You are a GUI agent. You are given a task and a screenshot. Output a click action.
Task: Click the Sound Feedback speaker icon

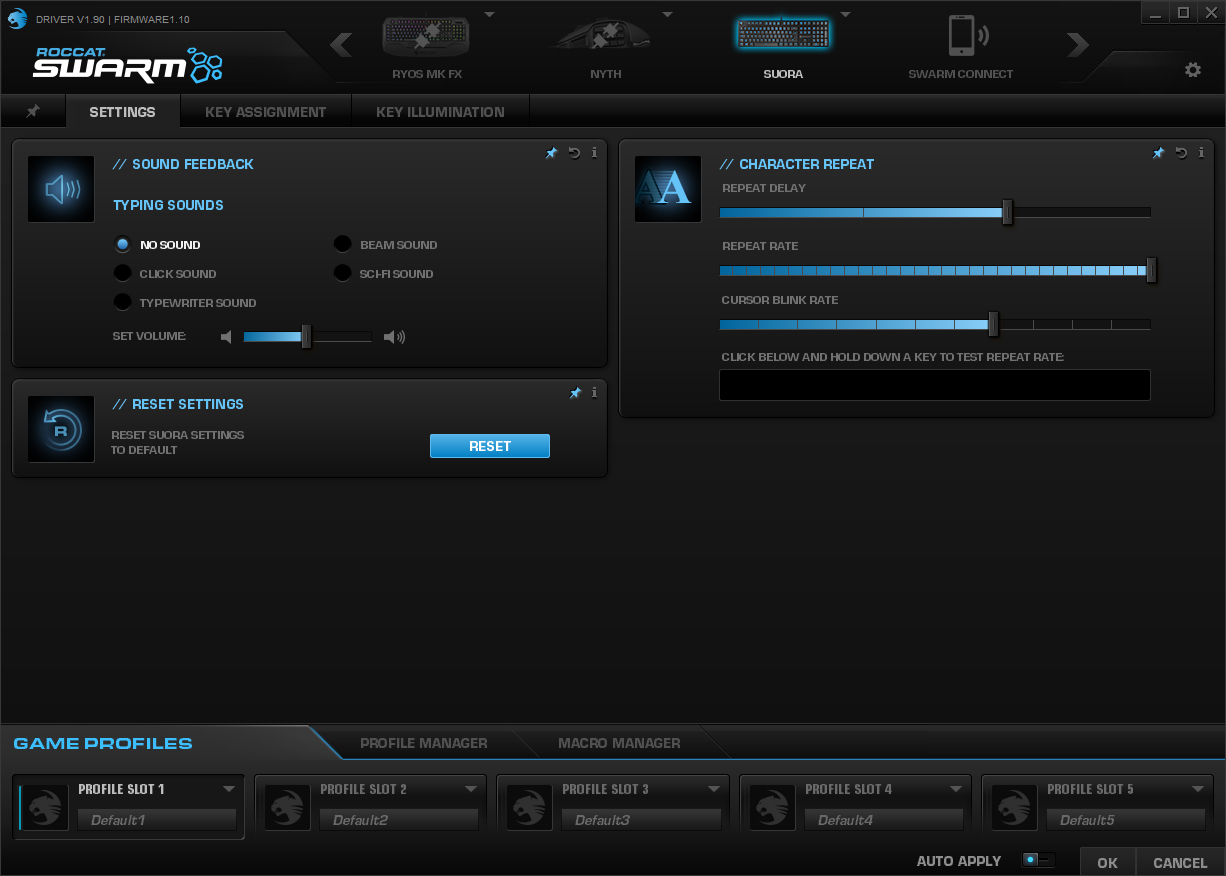coord(61,189)
